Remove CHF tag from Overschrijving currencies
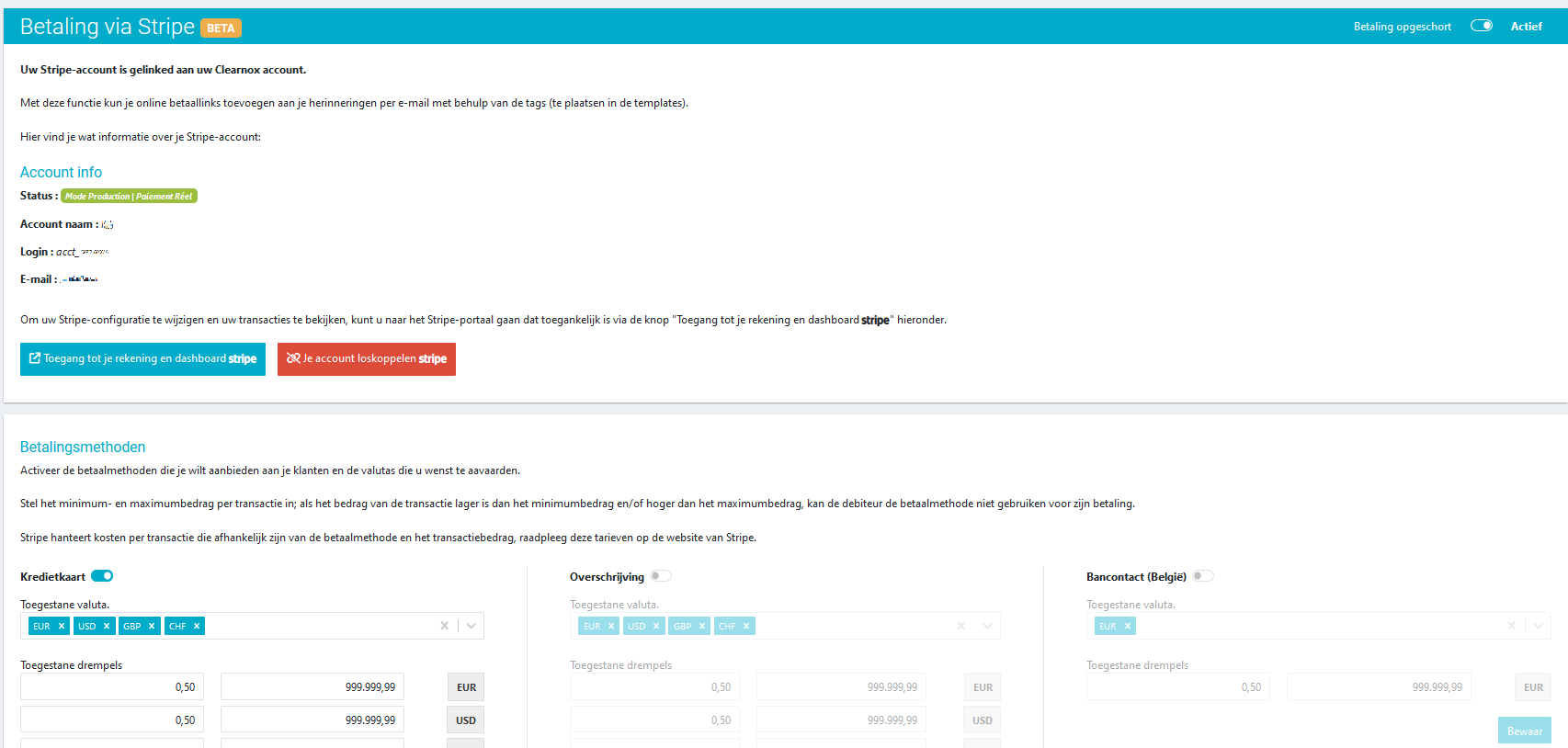Viewport: 1568px width, 748px height. click(746, 626)
